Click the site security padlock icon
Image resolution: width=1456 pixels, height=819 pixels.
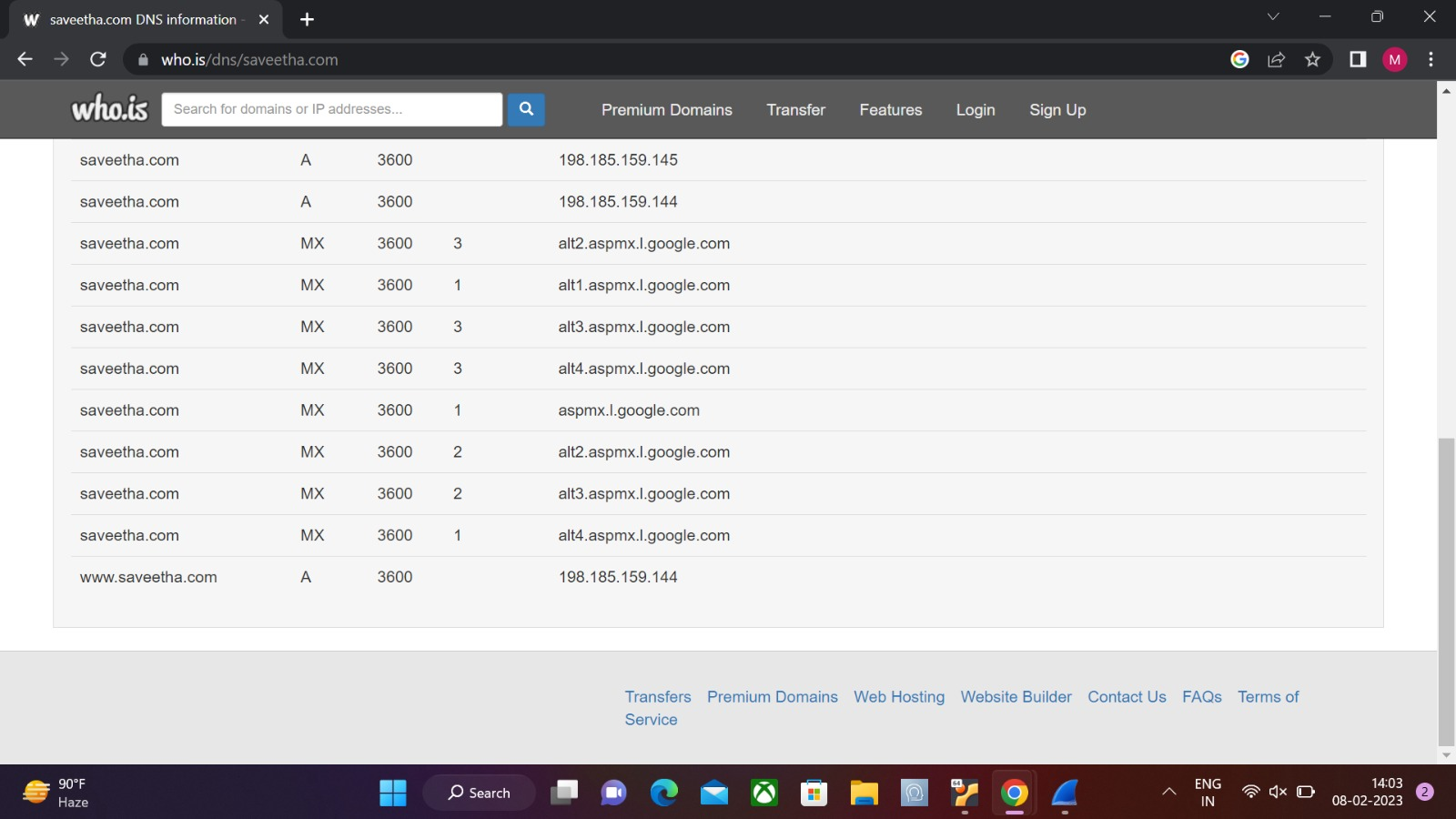tap(143, 58)
